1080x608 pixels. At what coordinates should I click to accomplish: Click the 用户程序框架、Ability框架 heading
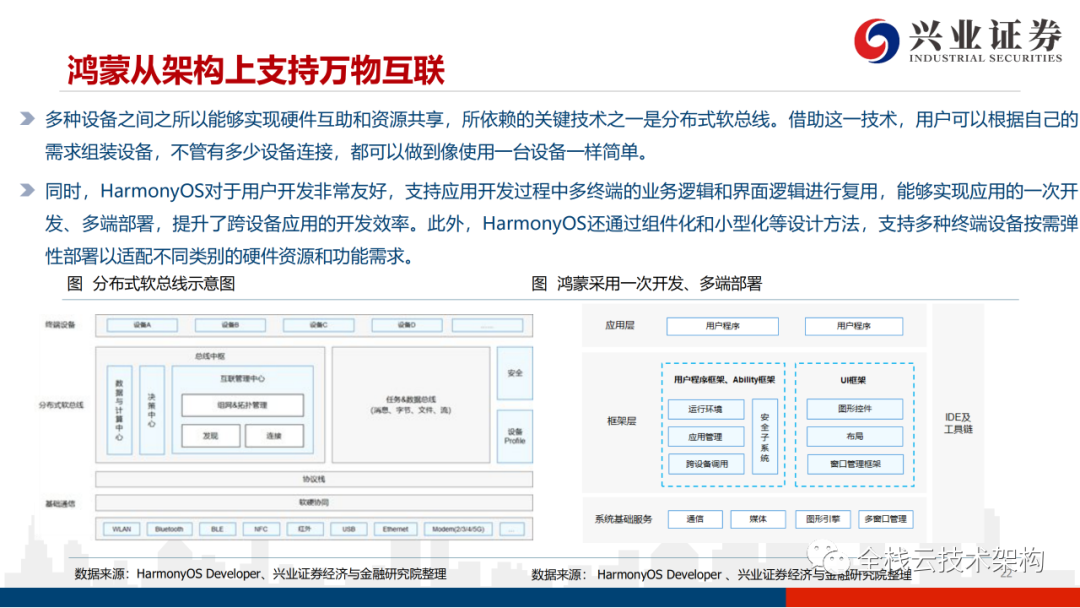click(x=724, y=379)
